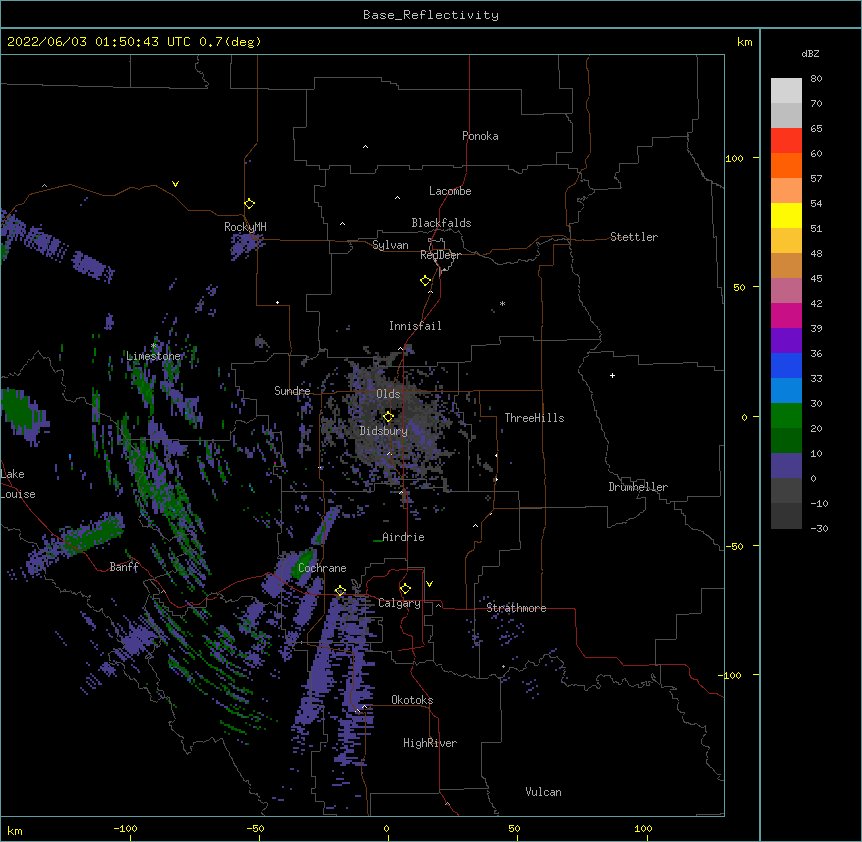Click the RedDeer city label
The image size is (862, 842).
pyautogui.click(x=440, y=255)
